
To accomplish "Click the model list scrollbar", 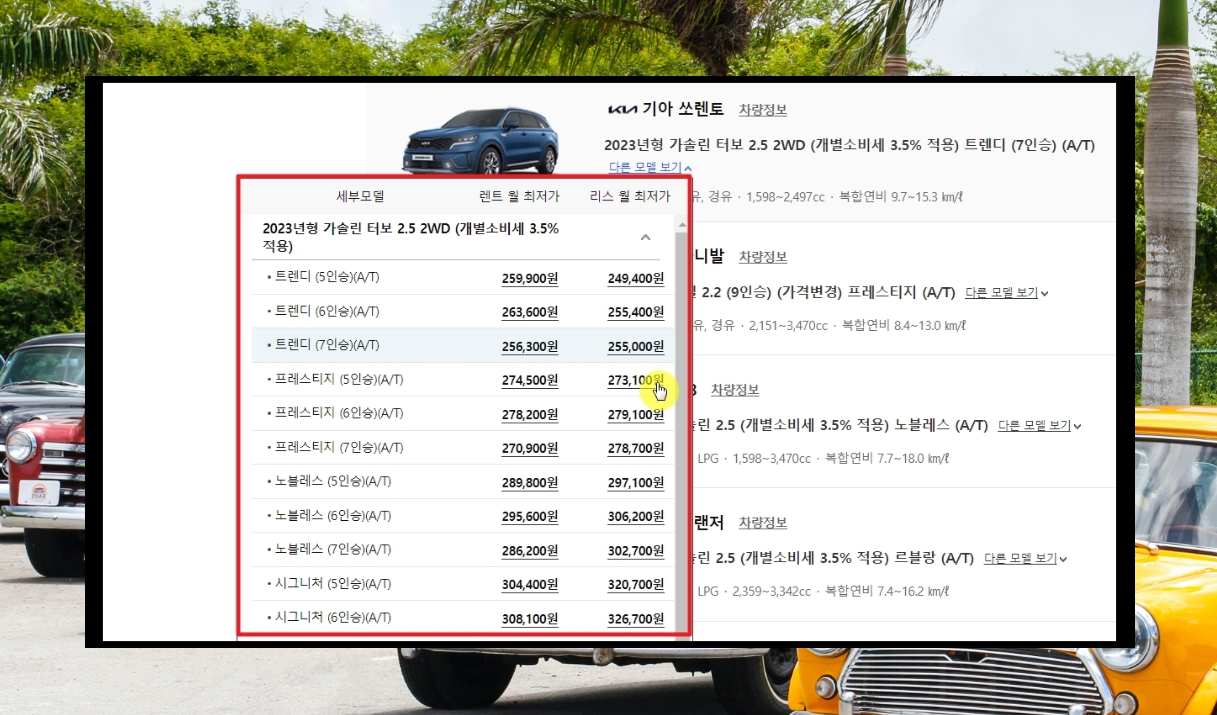I will [x=681, y=425].
